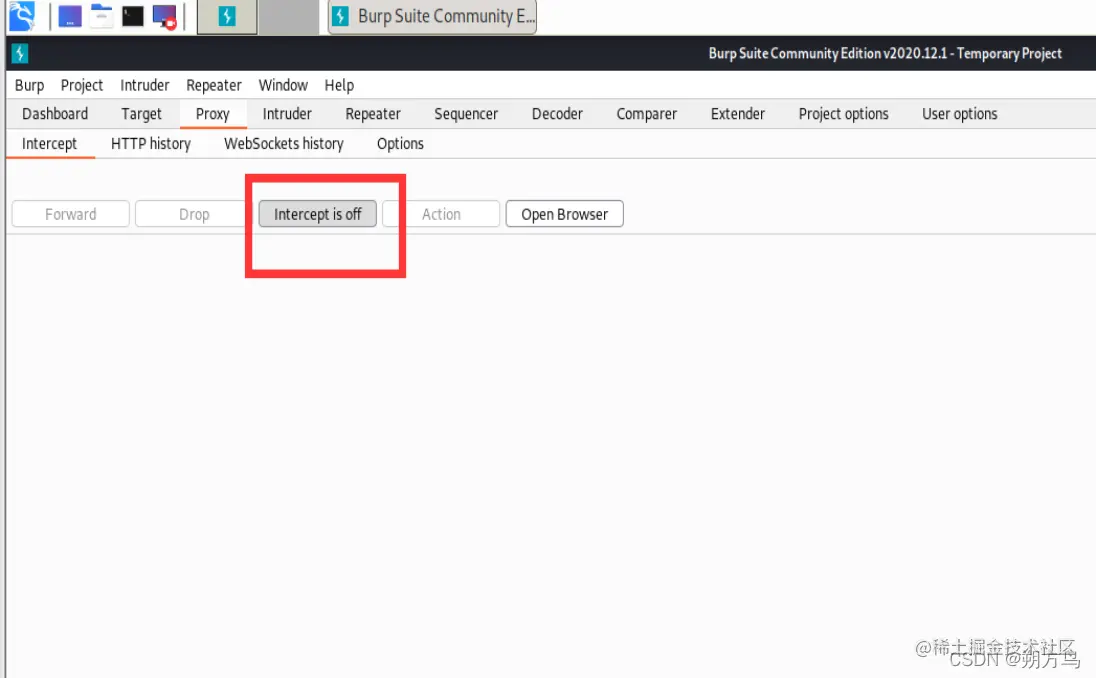The height and width of the screenshot is (678, 1096).
Task: Open the Decoder tab
Action: click(x=557, y=114)
